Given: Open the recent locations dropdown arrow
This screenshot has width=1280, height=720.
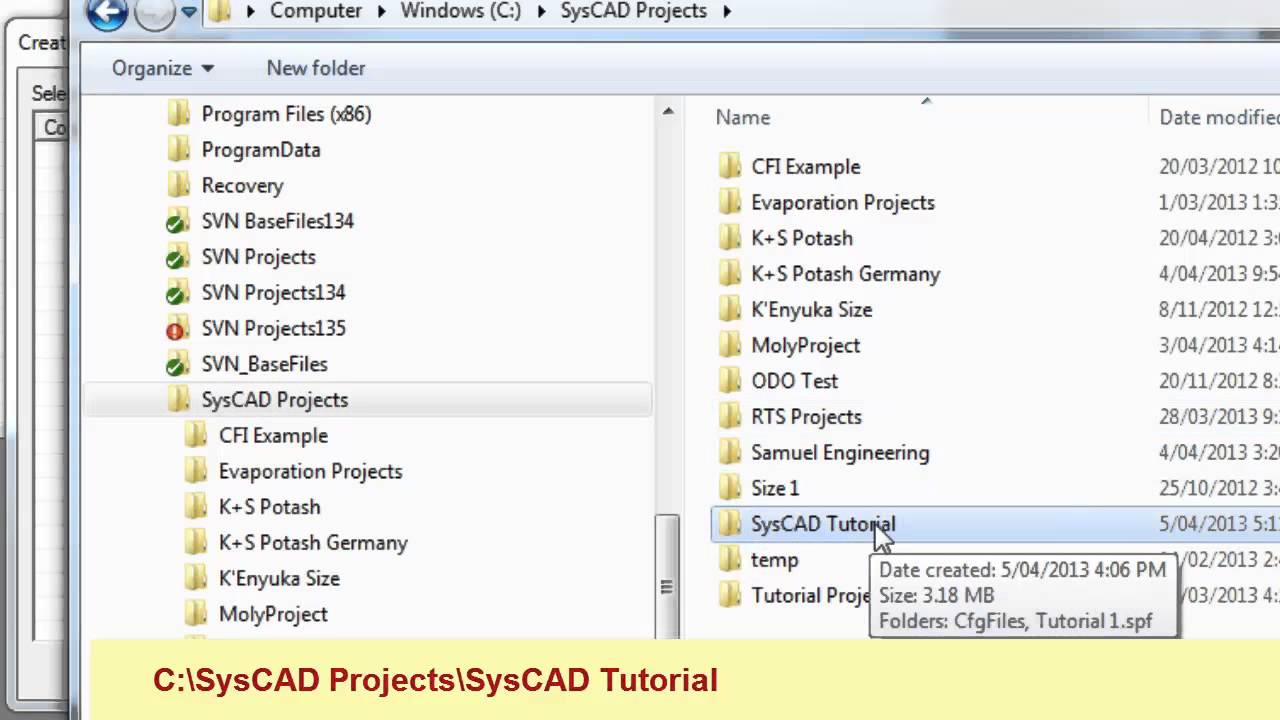Looking at the screenshot, I should point(189,12).
